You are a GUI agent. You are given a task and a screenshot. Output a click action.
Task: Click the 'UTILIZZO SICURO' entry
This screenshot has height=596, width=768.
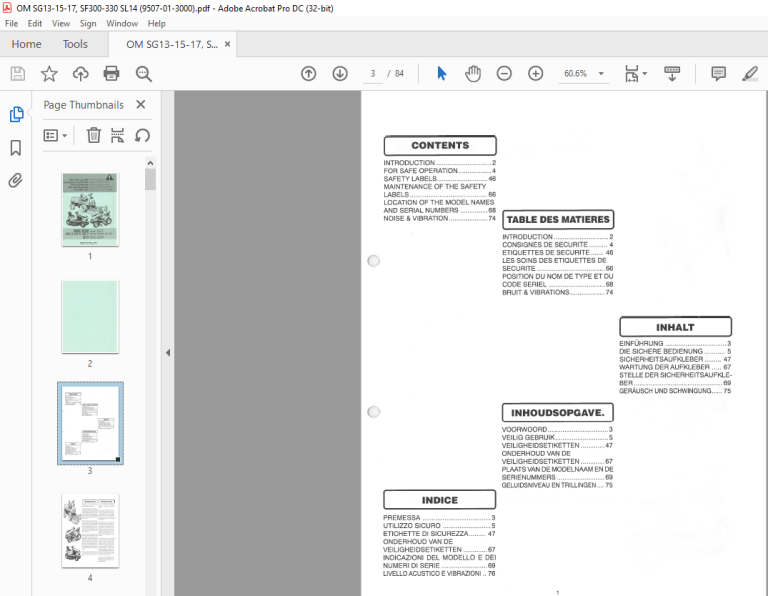click(x=439, y=525)
